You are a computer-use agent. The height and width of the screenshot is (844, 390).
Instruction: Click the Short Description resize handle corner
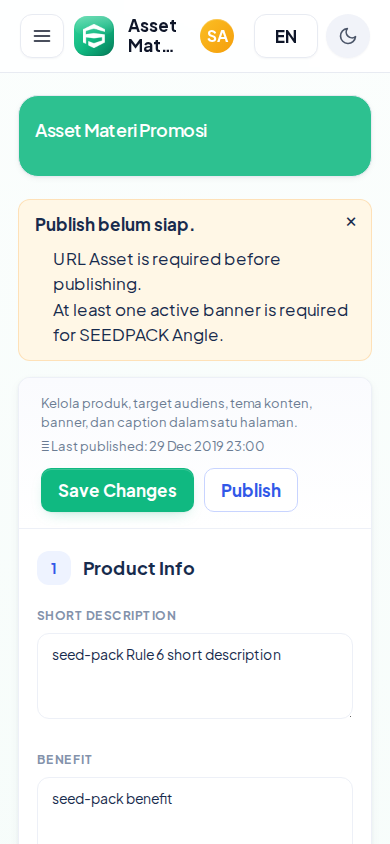tap(350, 715)
